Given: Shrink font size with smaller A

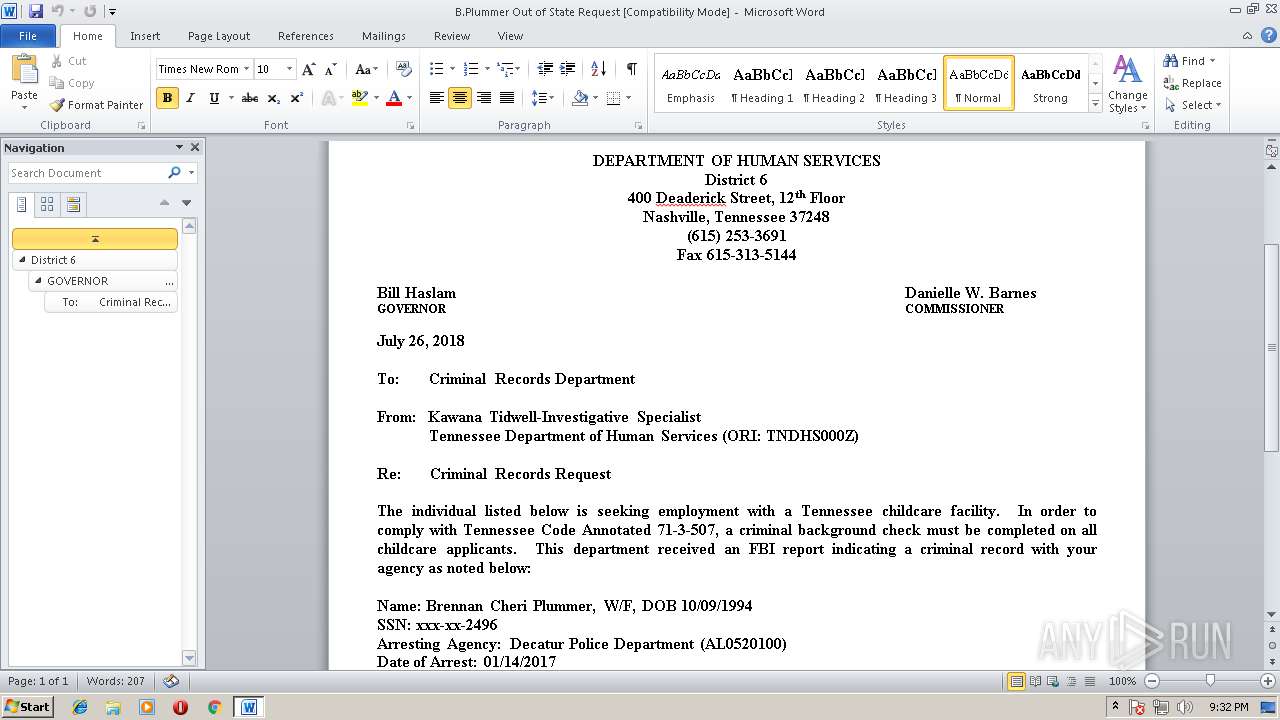Looking at the screenshot, I should coord(330,69).
